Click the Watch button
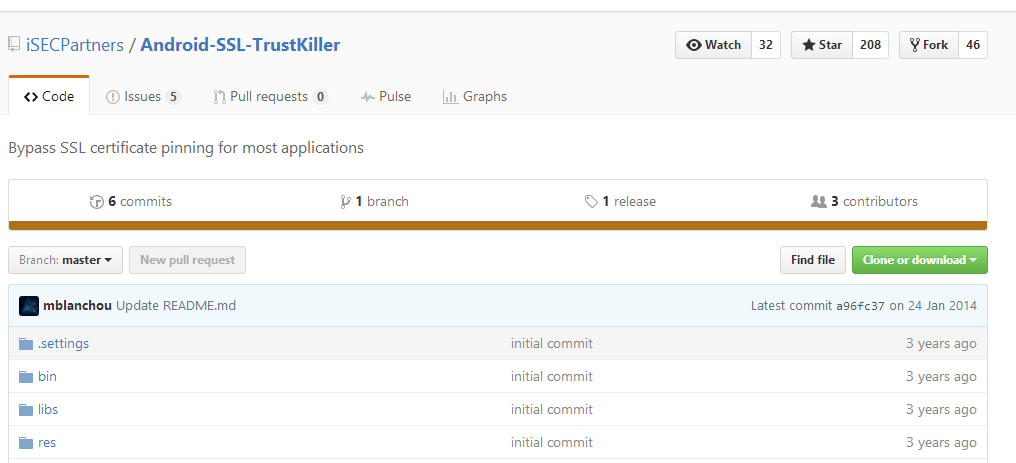This screenshot has width=1016, height=463. tap(713, 45)
